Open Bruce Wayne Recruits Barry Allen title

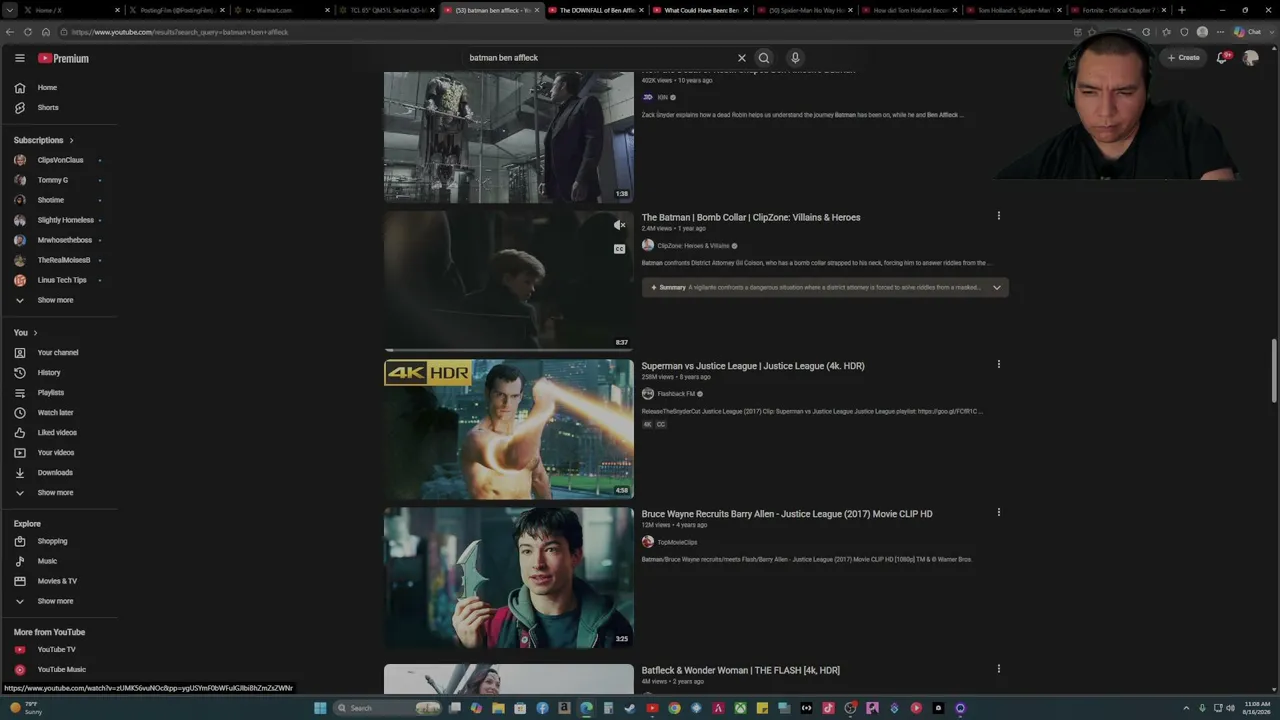tap(787, 514)
